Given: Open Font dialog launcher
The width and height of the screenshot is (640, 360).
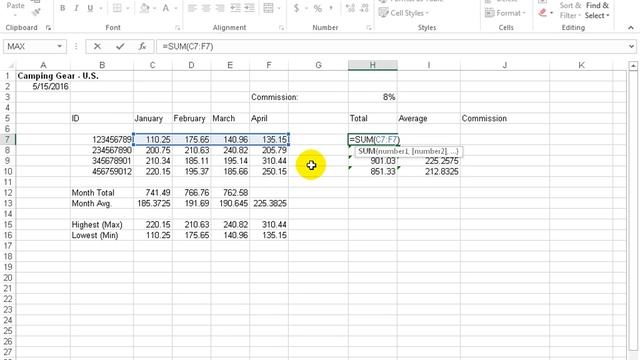Looking at the screenshot, I should (178, 28).
